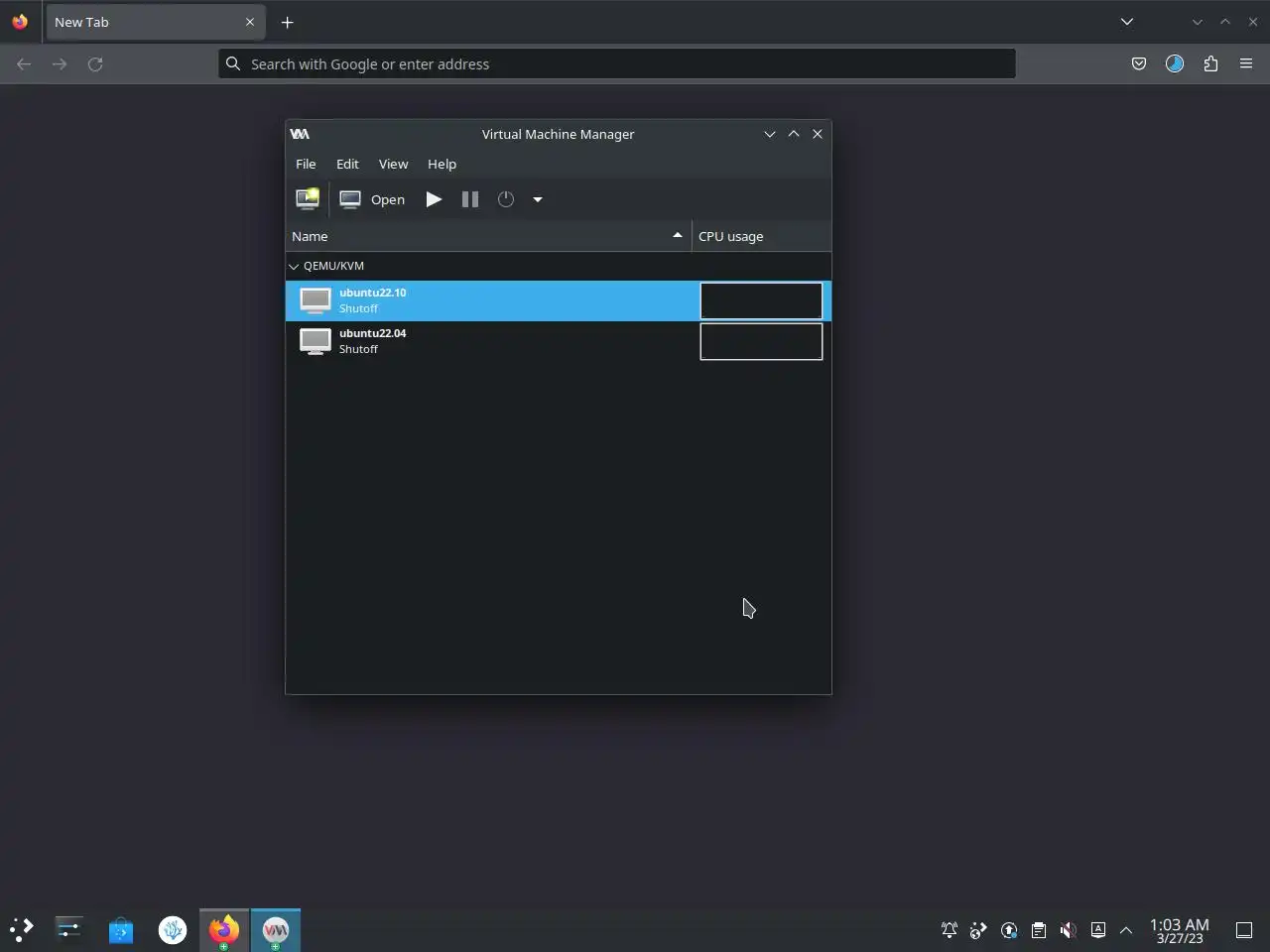Open a new Firefox tab
Screen dimensions: 1270x952
click(x=287, y=22)
